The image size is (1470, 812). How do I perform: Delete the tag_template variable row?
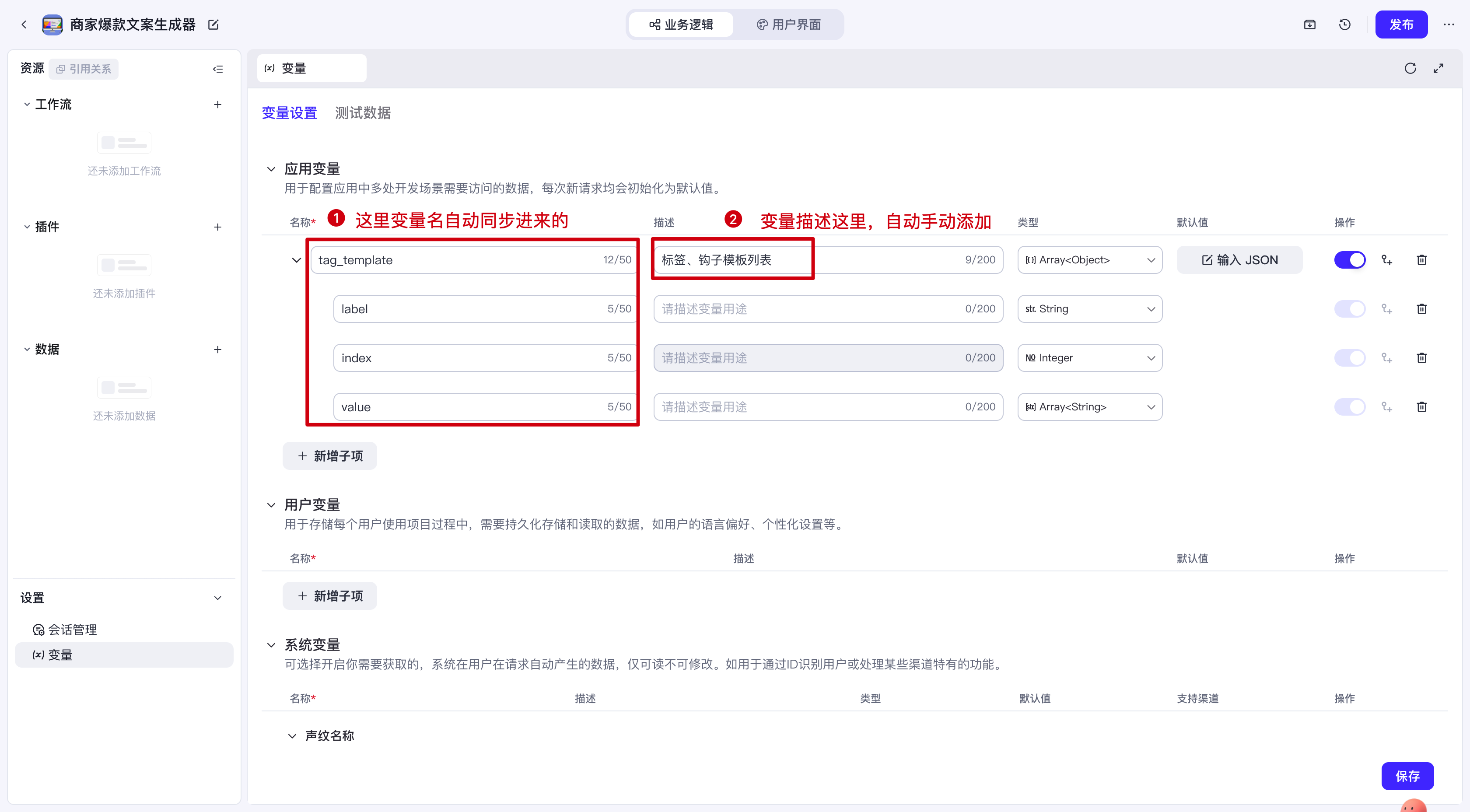[x=1421, y=260]
